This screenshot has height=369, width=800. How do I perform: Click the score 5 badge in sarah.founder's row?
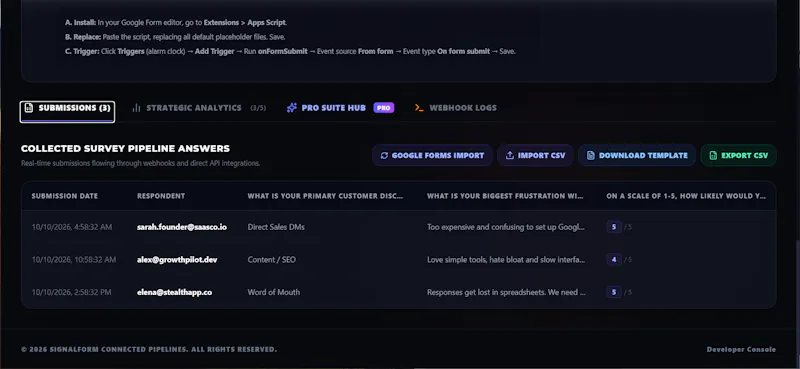[614, 227]
